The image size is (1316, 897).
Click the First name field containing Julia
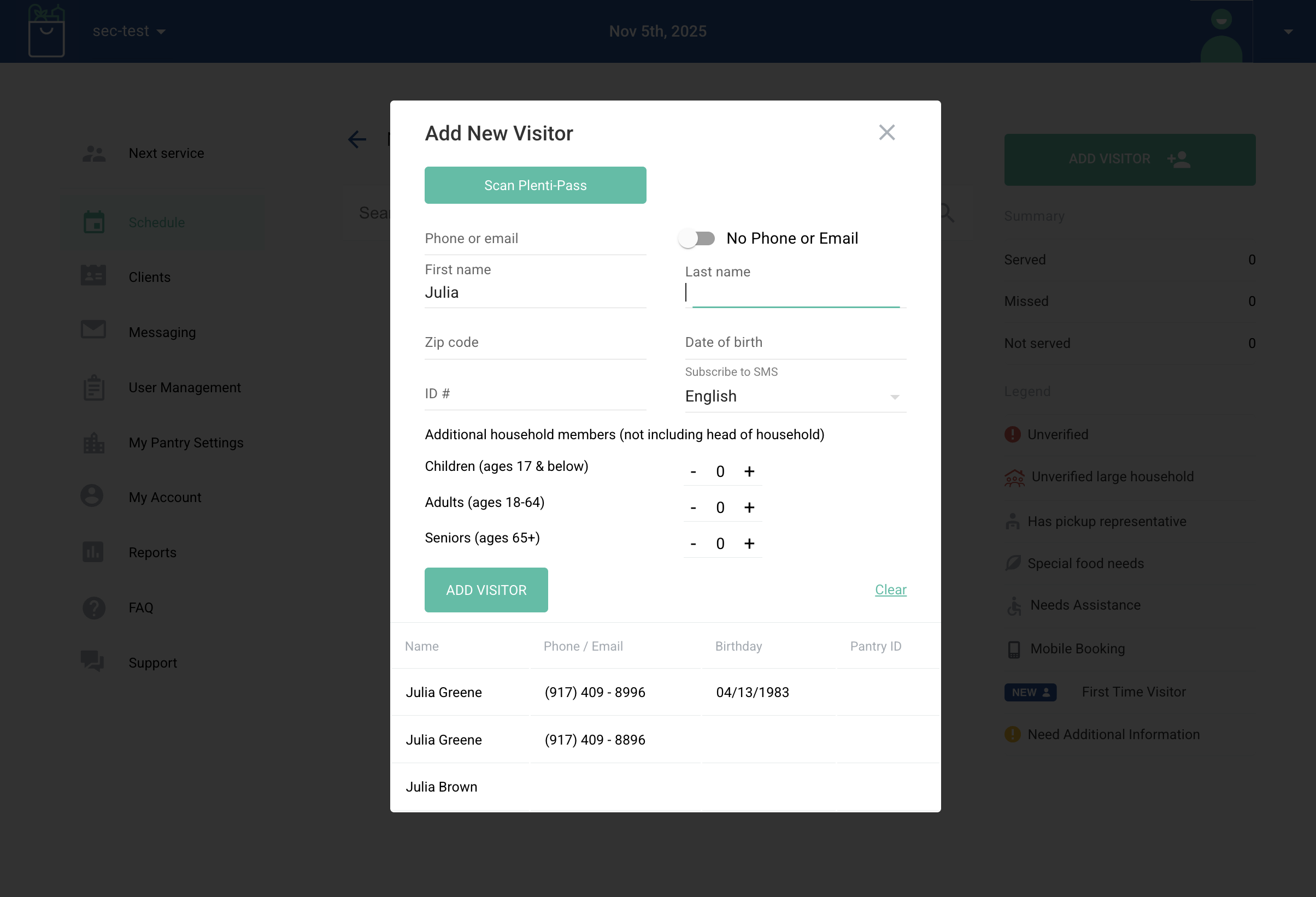point(535,293)
